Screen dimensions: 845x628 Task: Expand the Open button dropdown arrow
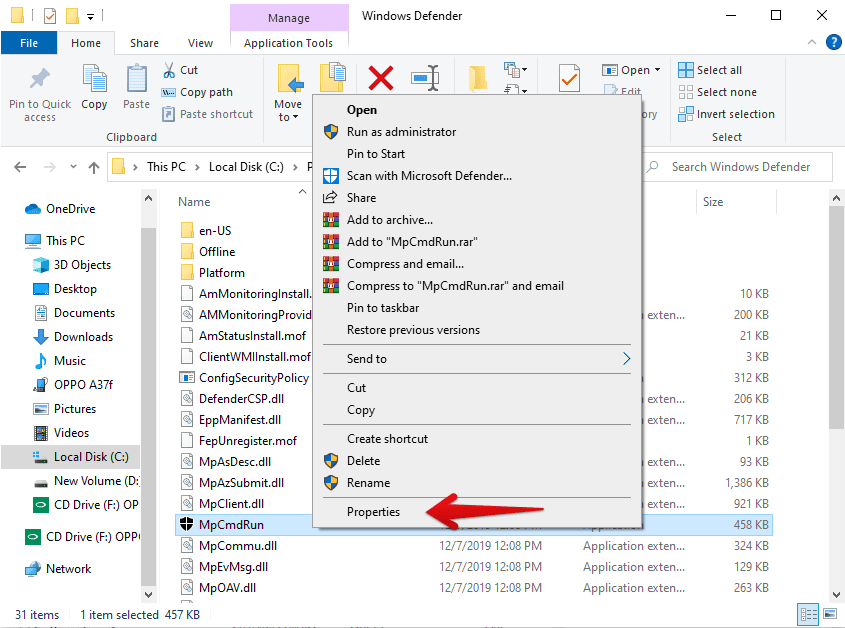(x=657, y=70)
